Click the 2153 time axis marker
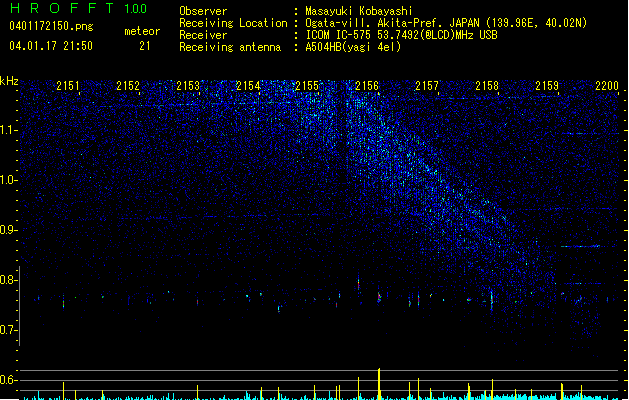Image resolution: width=629 pixels, height=400 pixels. point(188,85)
